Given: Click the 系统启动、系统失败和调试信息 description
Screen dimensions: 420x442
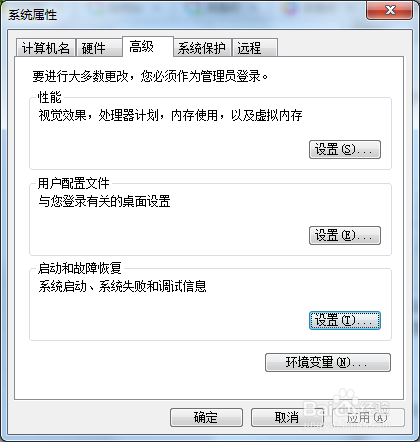Looking at the screenshot, I should tap(122, 286).
